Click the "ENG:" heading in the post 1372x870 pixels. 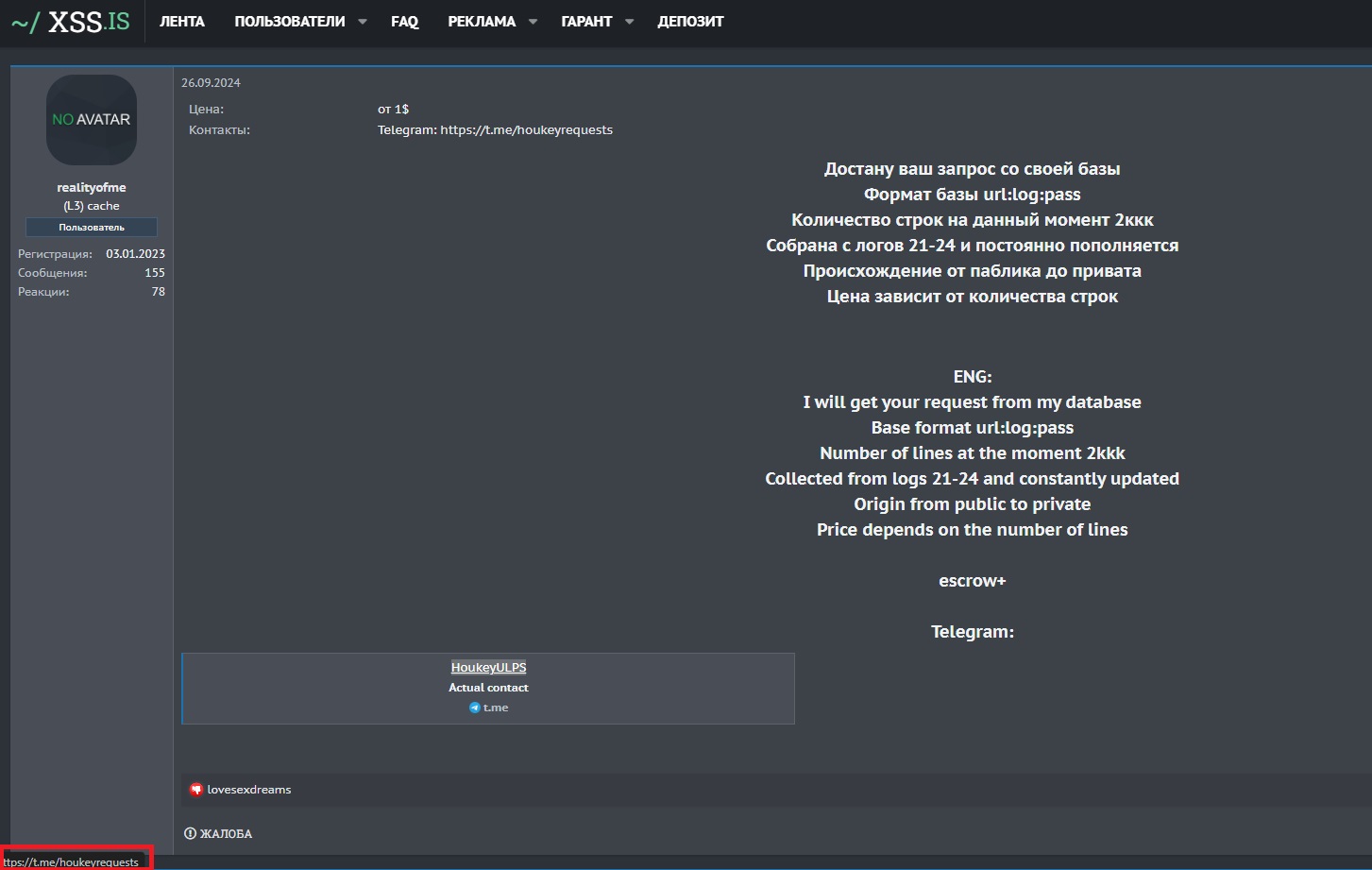pos(973,377)
